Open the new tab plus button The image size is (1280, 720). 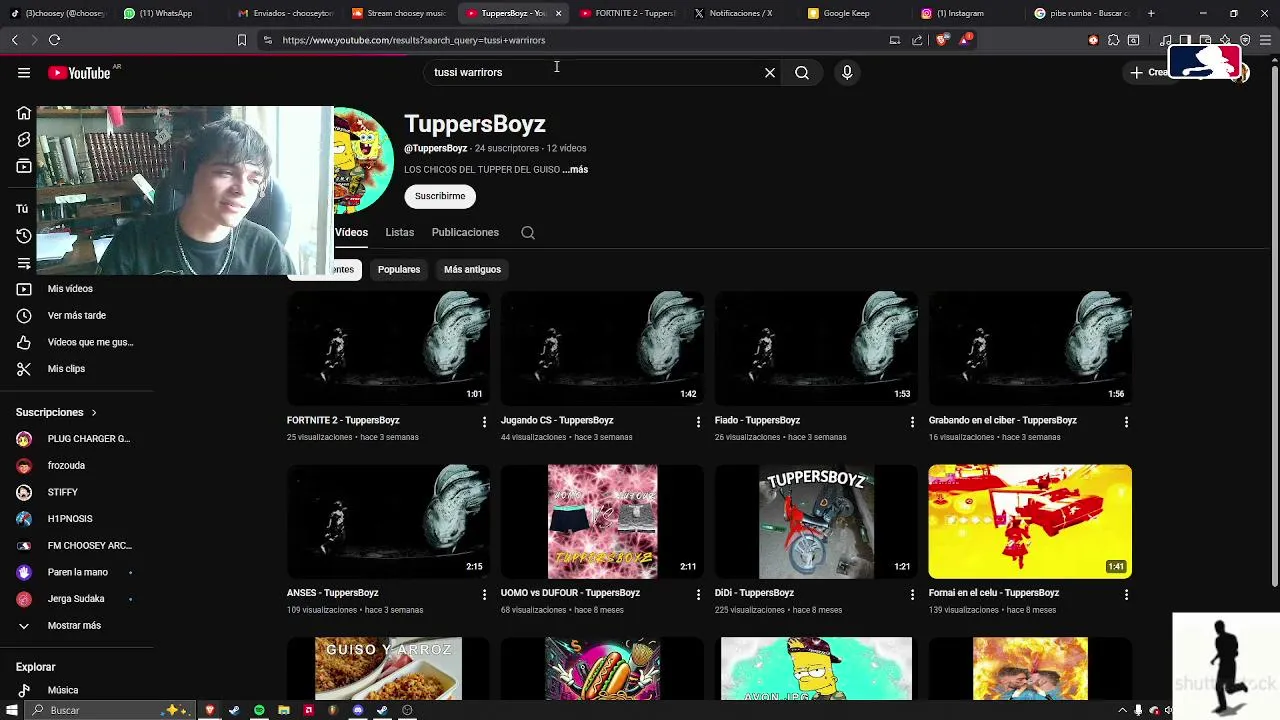tap(1151, 13)
